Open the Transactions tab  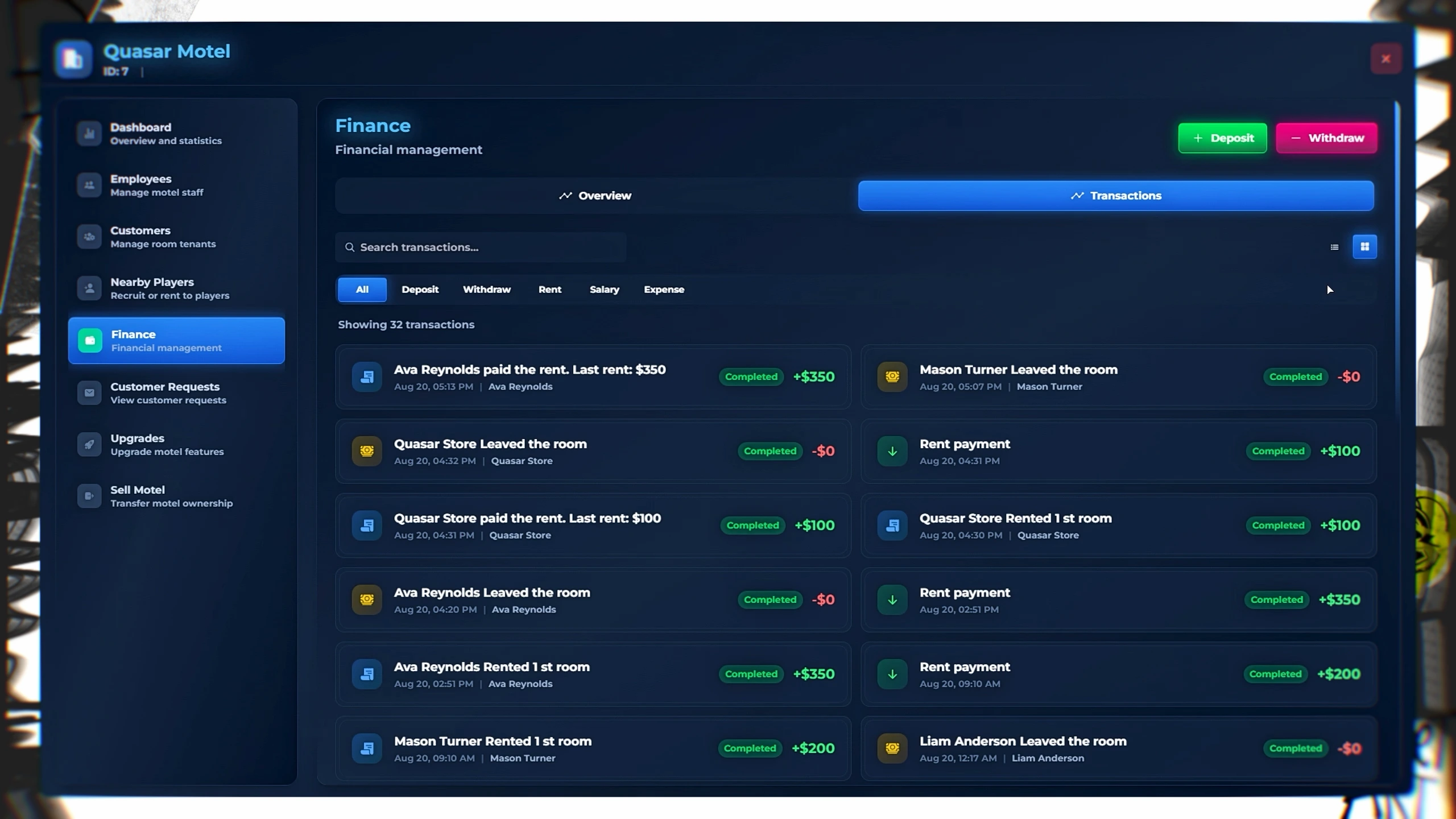tap(1116, 196)
